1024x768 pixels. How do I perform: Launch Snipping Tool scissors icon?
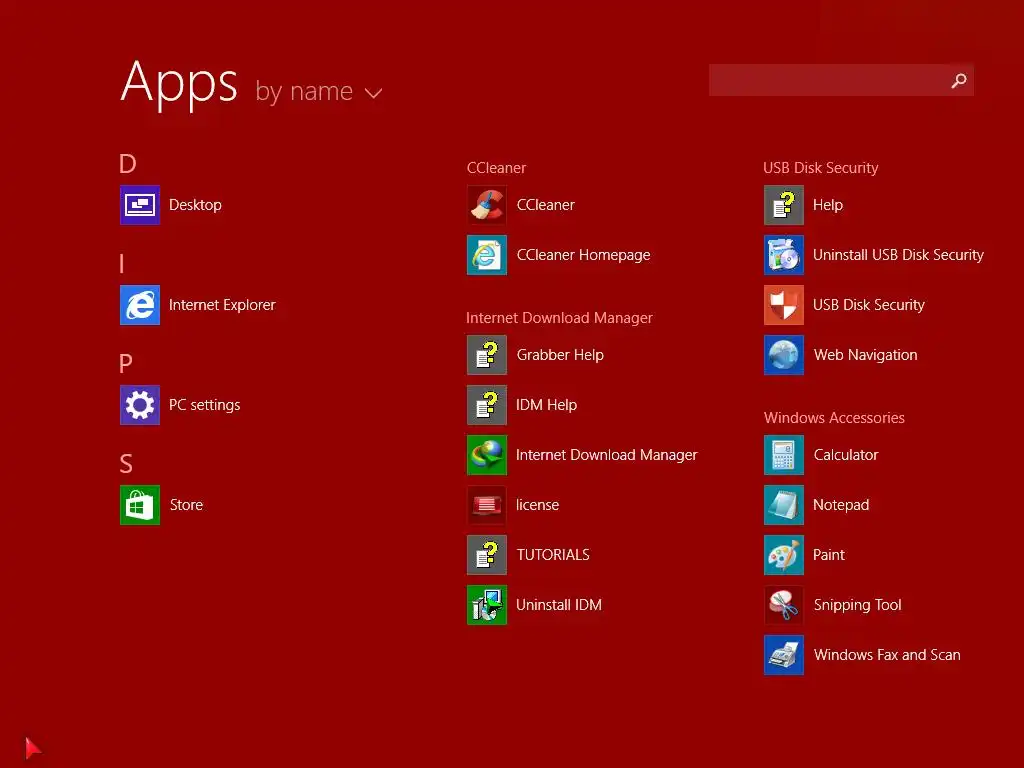[784, 605]
